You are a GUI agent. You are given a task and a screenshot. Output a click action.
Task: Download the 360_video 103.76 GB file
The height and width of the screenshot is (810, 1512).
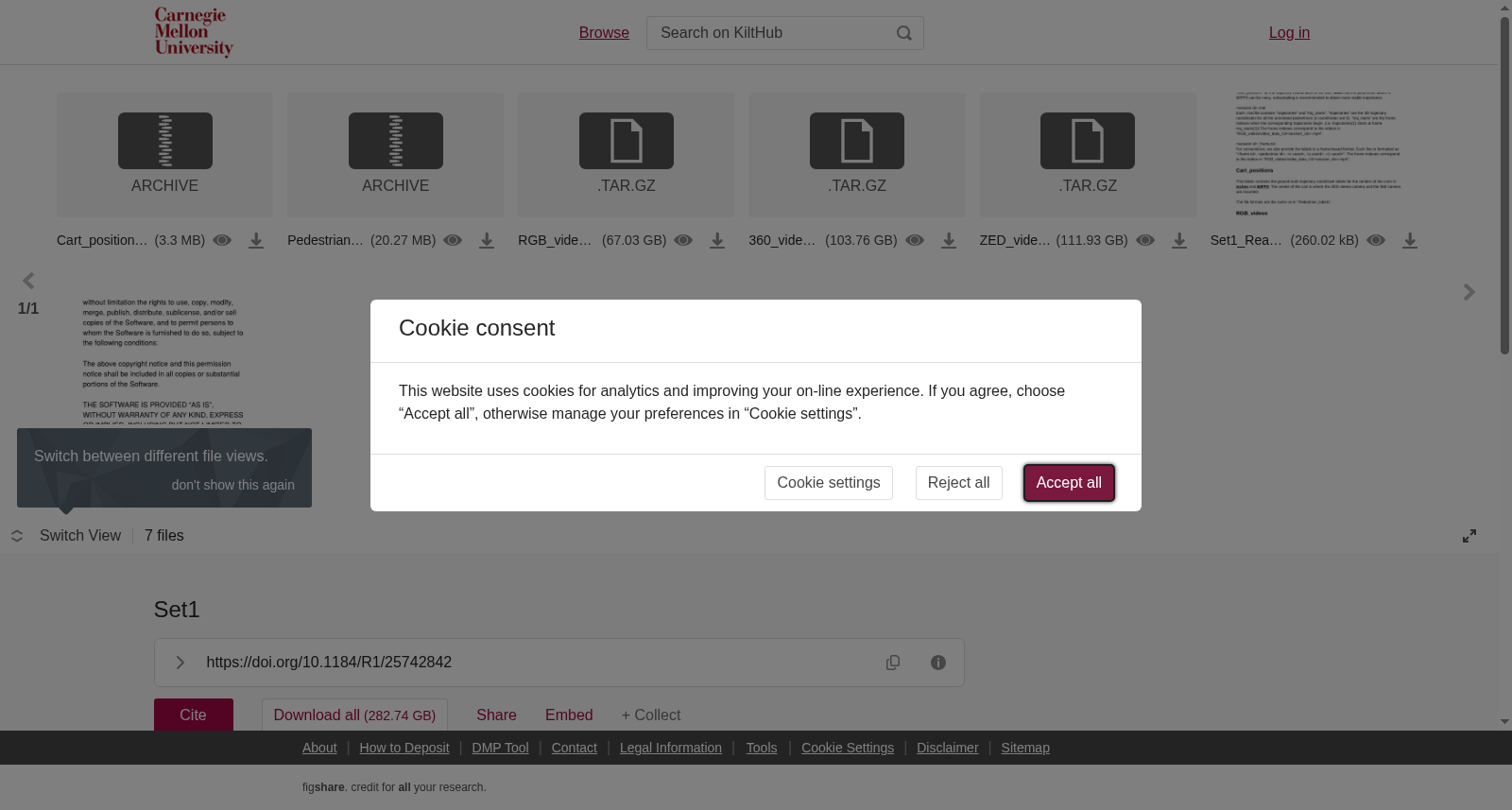tap(949, 240)
